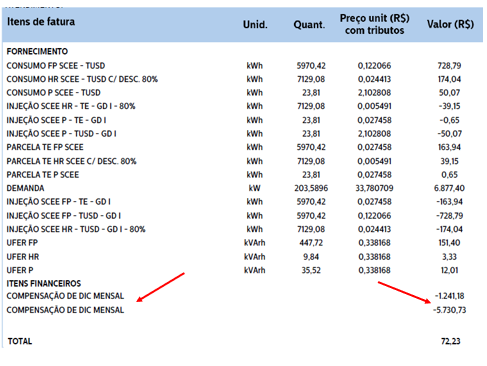Click unit price 0,024413 in CONSUMO HR row
Screen dimensions: 487x366
[374, 79]
